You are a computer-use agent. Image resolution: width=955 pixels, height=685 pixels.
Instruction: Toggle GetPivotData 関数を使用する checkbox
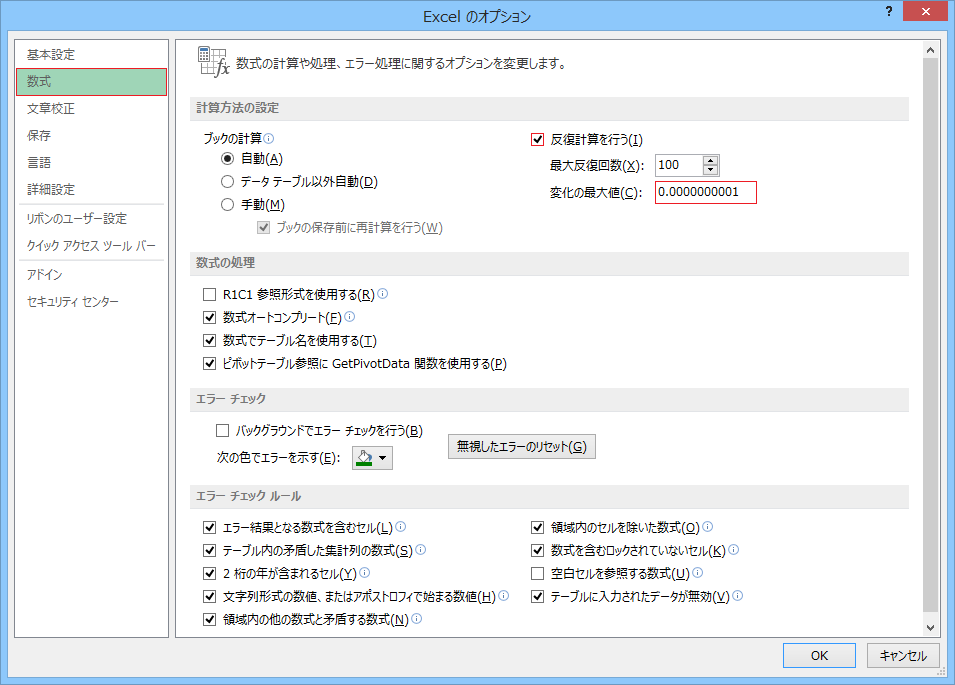coord(210,364)
